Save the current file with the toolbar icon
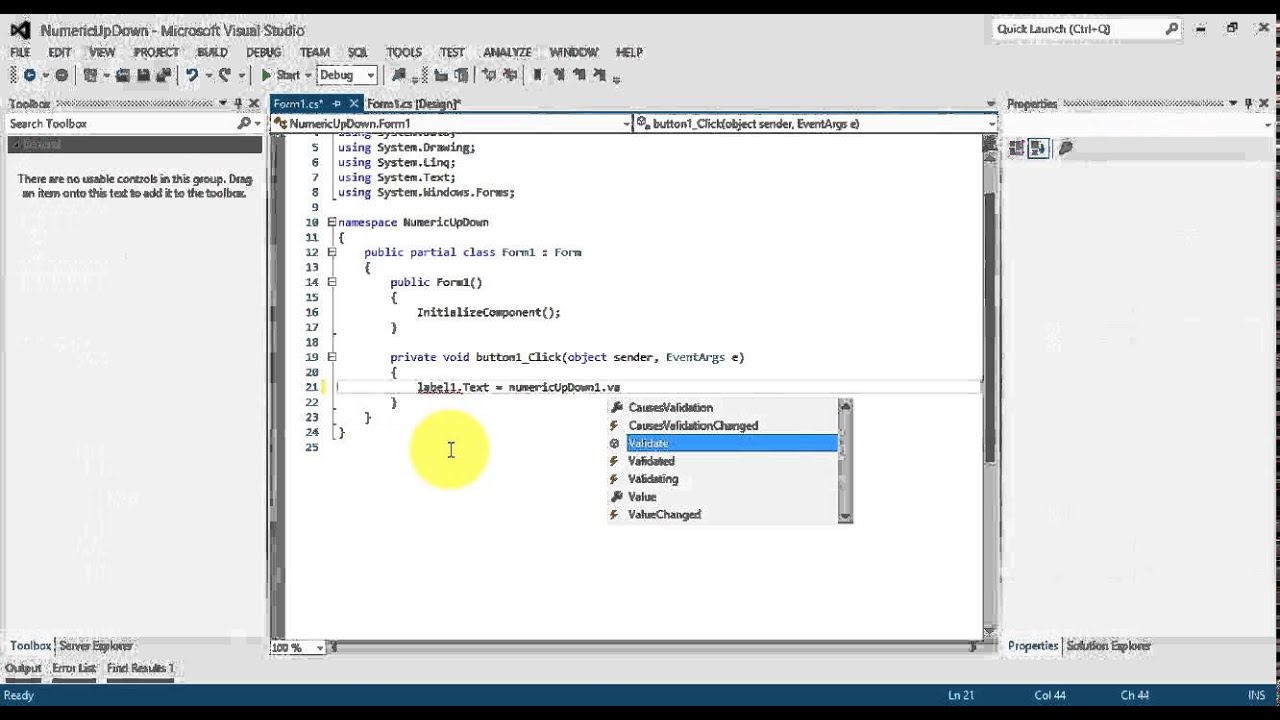 point(143,75)
